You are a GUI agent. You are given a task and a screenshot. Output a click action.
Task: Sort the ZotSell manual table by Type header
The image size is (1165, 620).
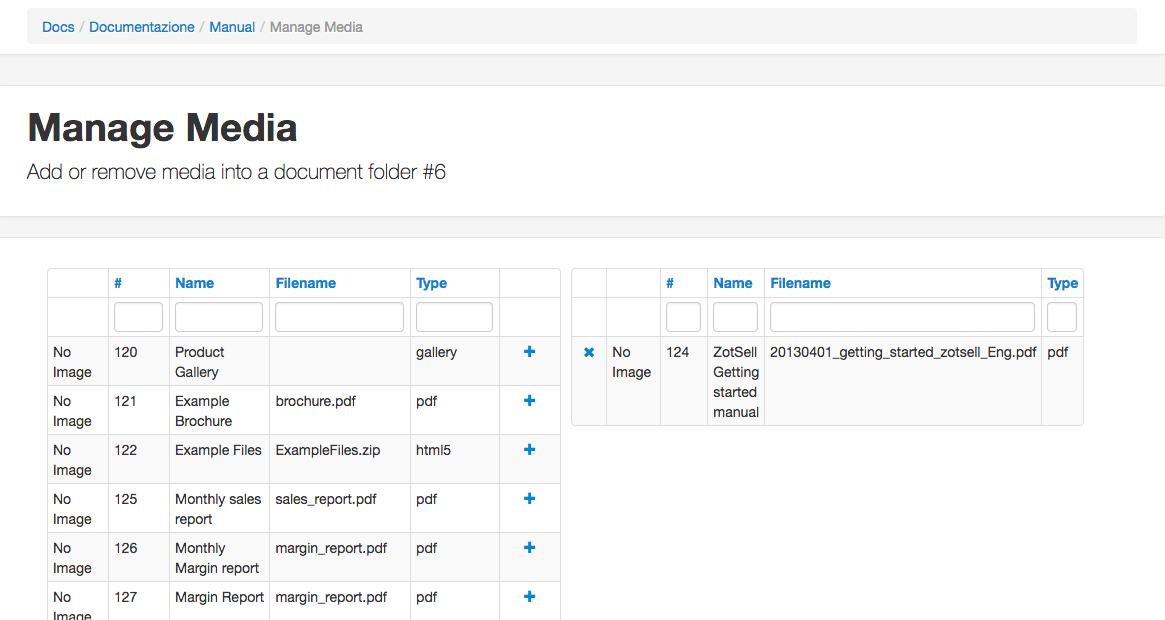(1062, 283)
